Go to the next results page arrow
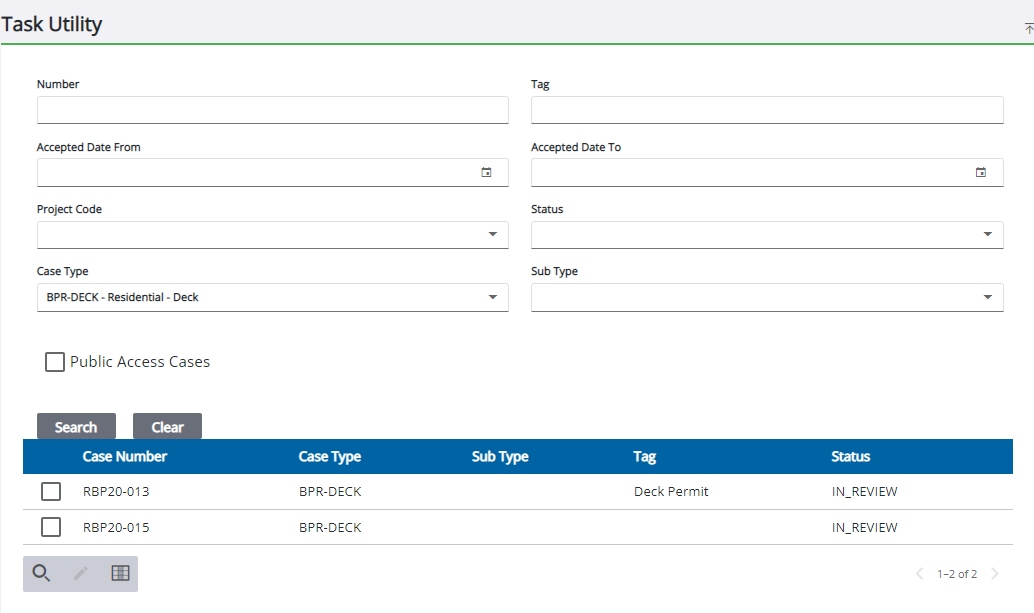Screen dimensions: 1034x613 [994, 574]
